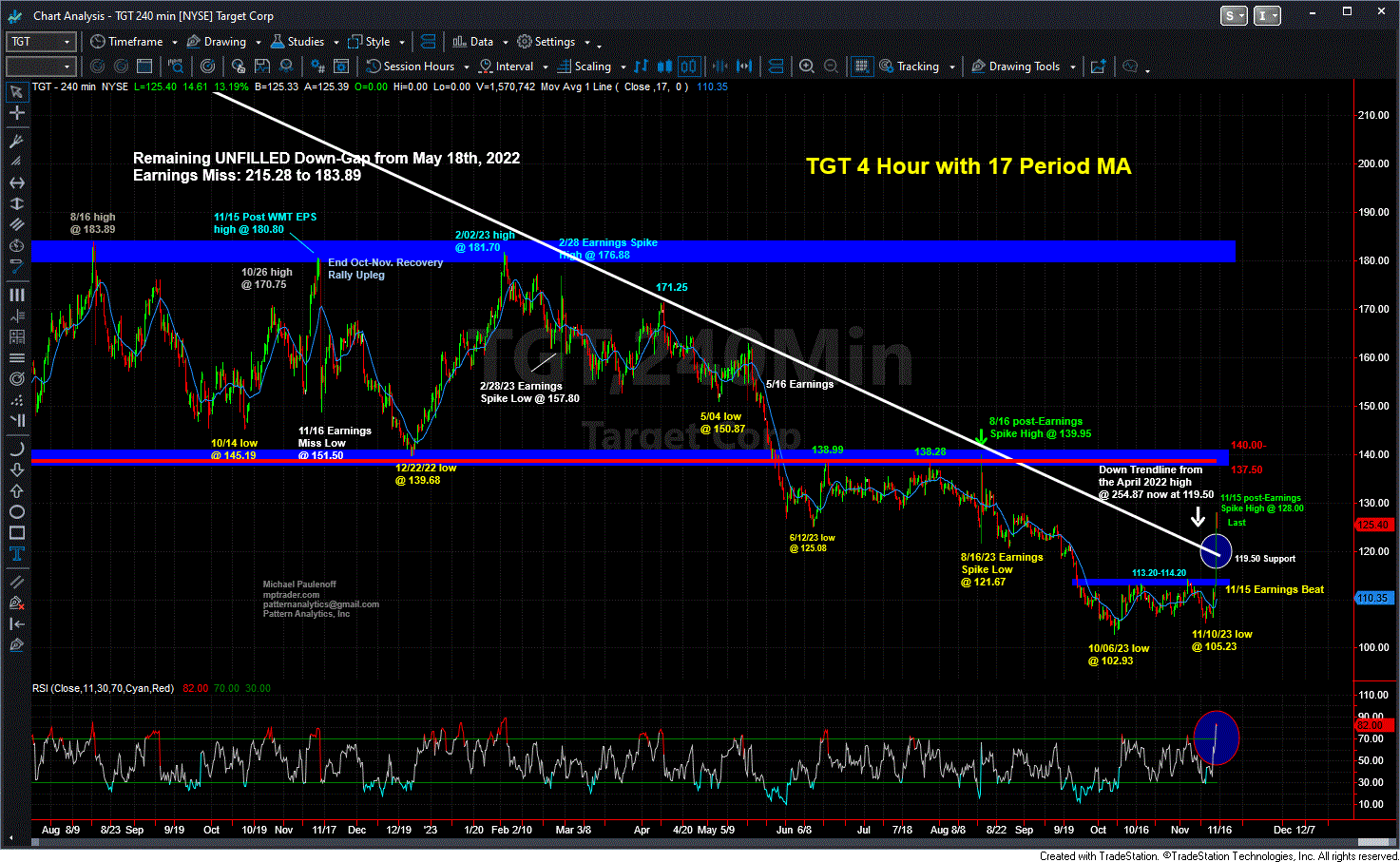1400x862 pixels.
Task: Click the "Mov Avg 1 Line" status text
Action: point(577,86)
